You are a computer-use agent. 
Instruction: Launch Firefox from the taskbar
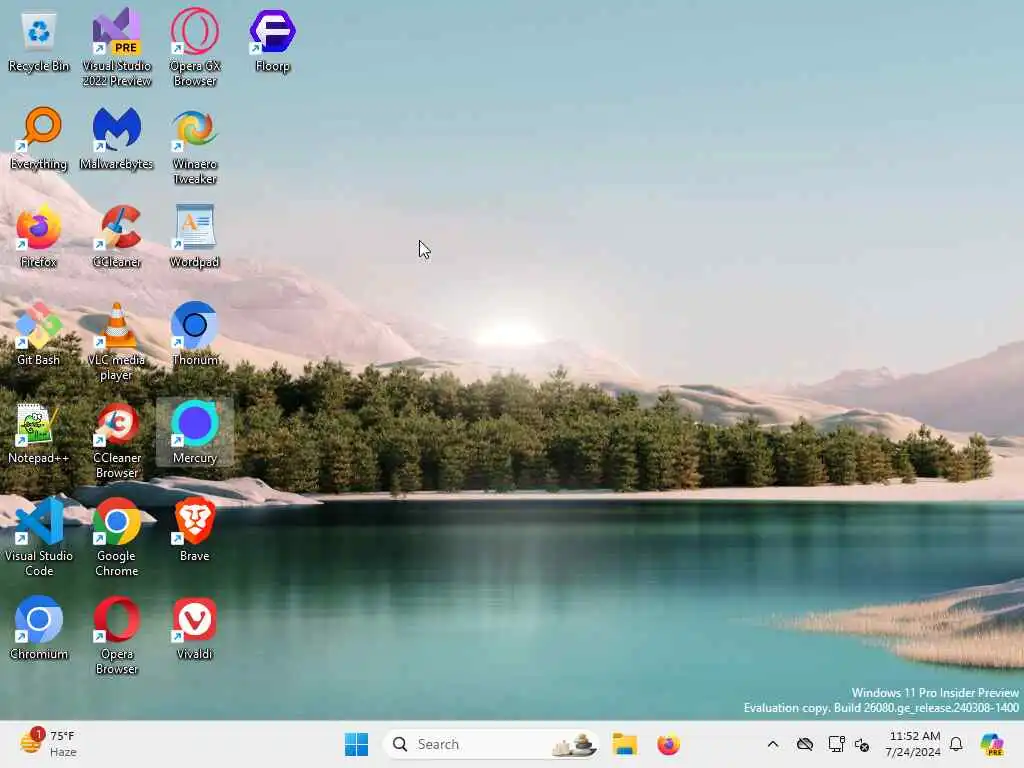point(668,744)
